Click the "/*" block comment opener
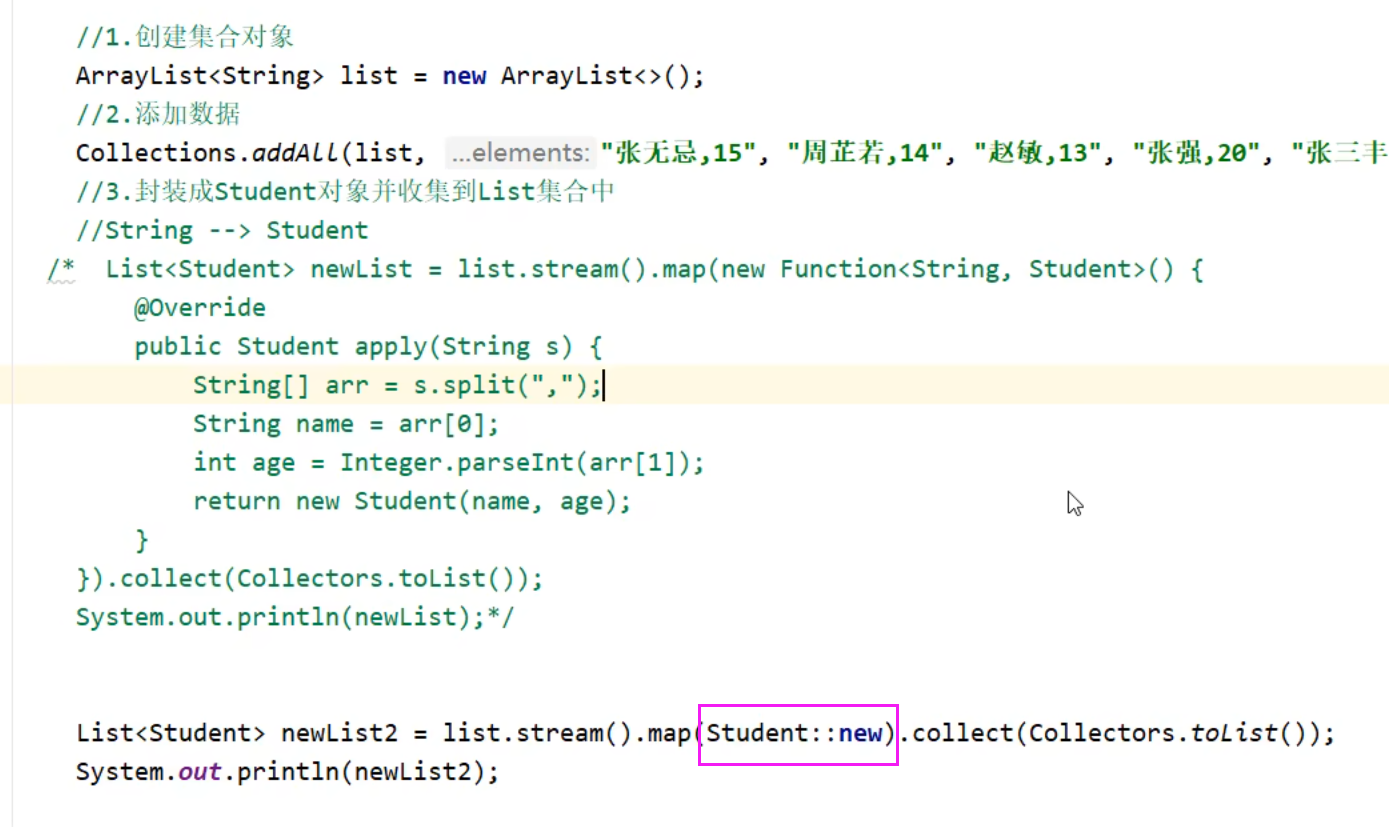 [61, 269]
